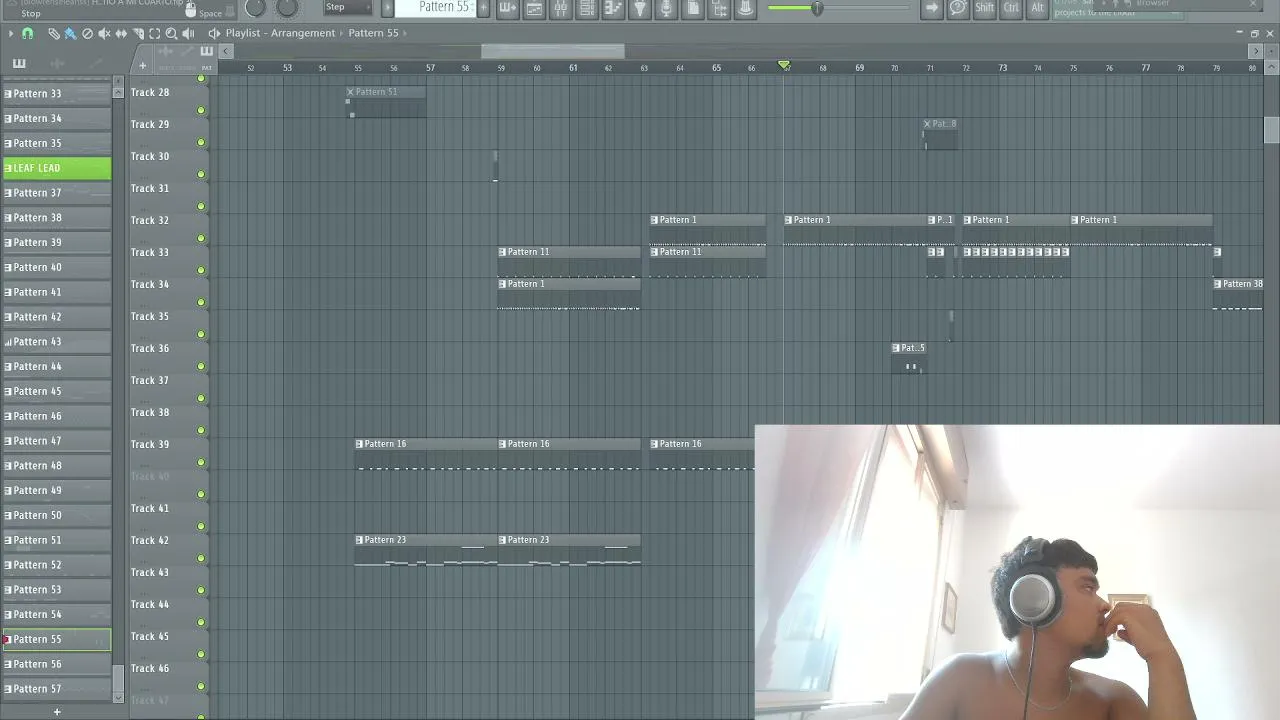Select Pattern 33 in picker list
This screenshot has width=1280, height=720.
[x=57, y=93]
